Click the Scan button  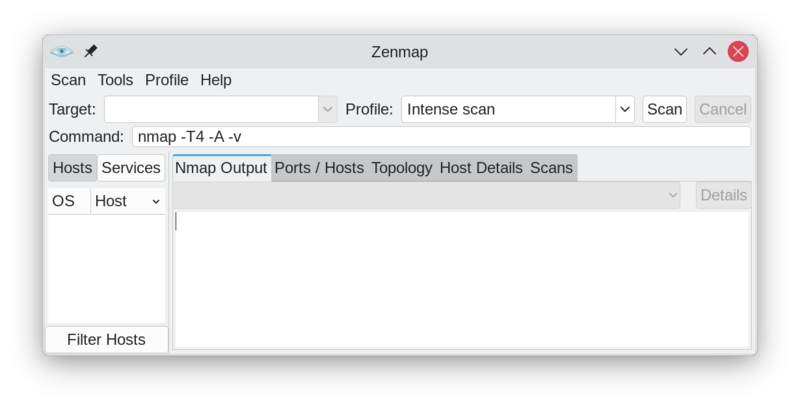(665, 109)
